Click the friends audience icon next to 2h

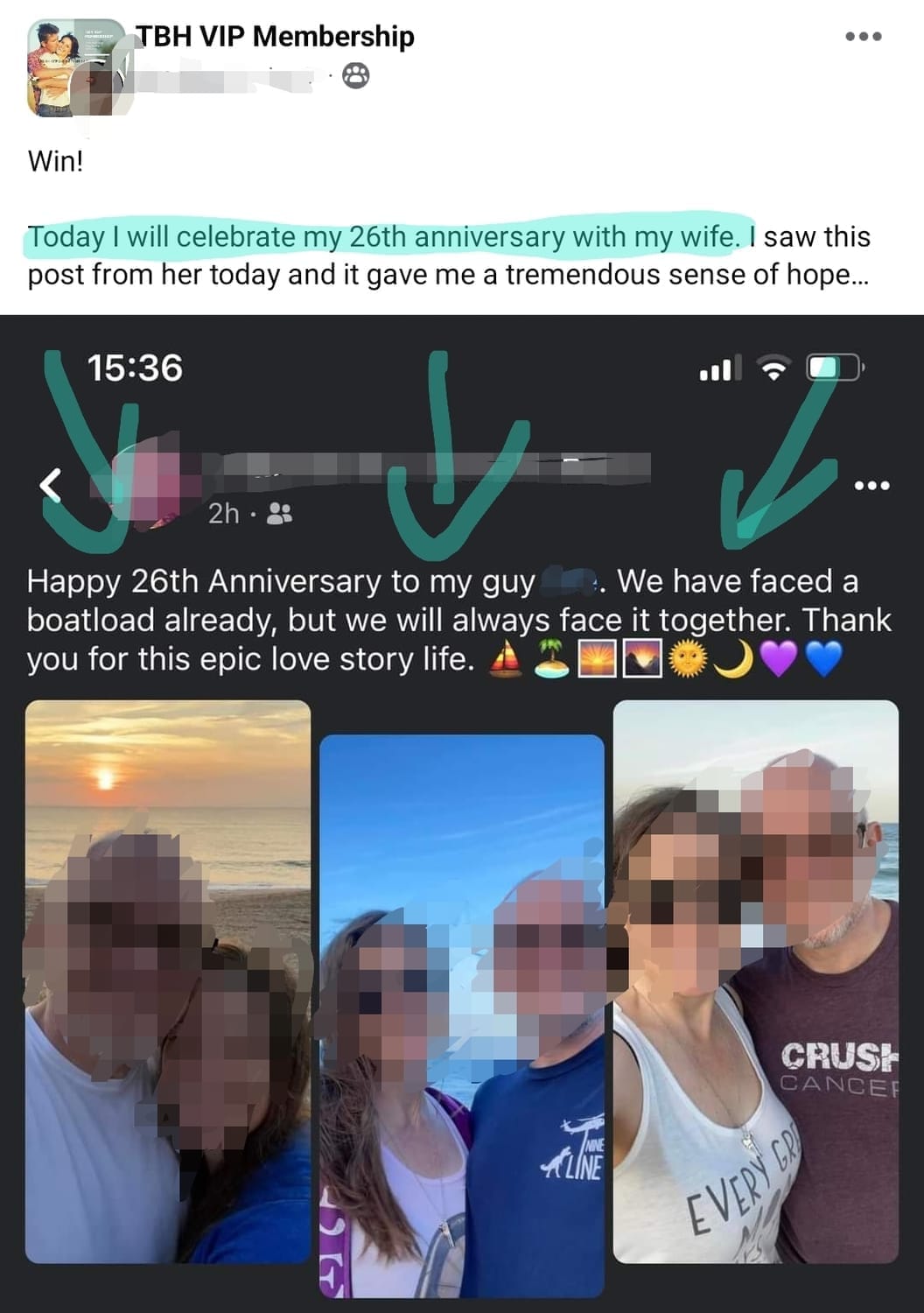pos(279,514)
